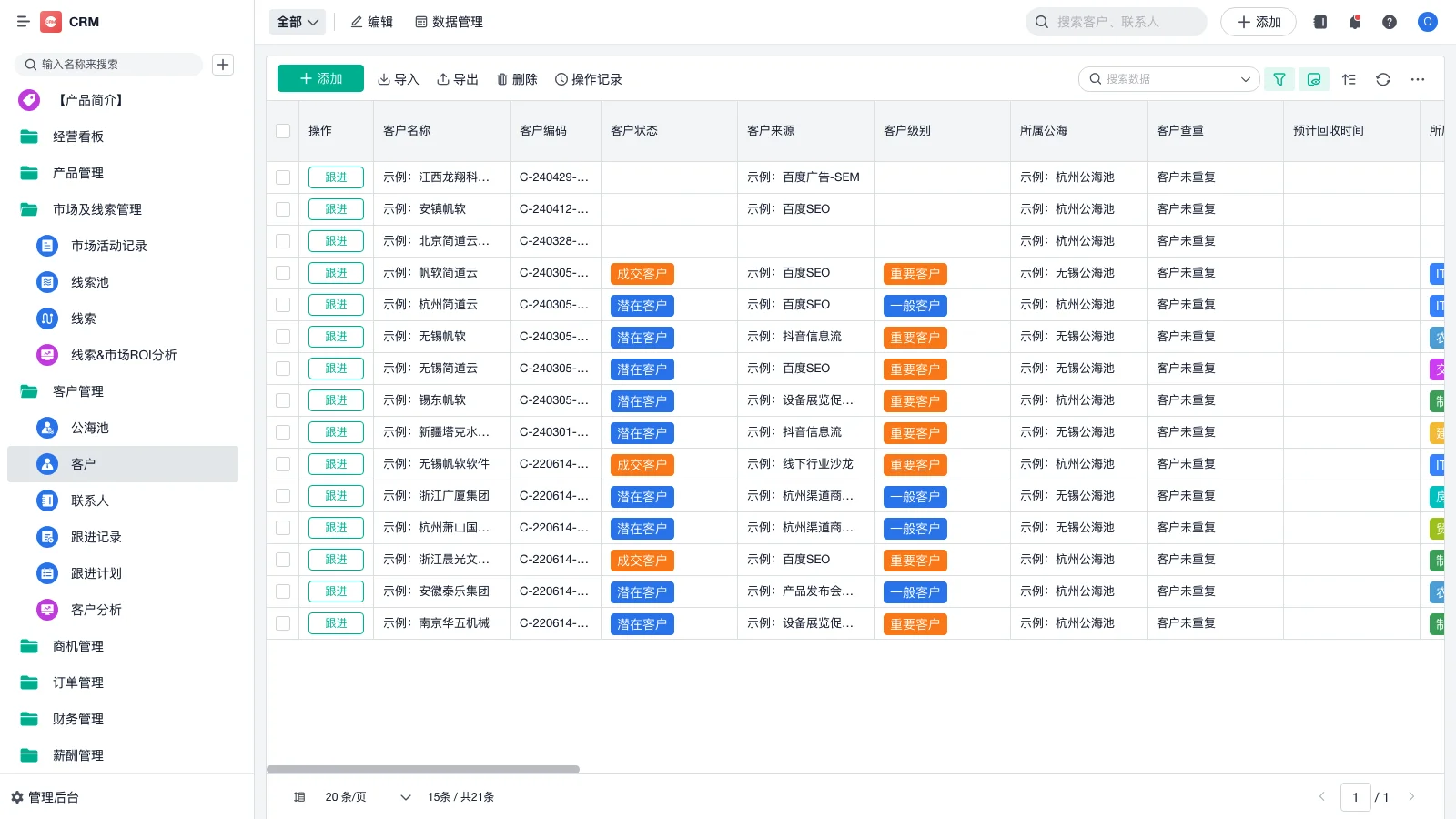This screenshot has height=819, width=1456.
Task: Click the sort order icon
Action: coord(1349,79)
